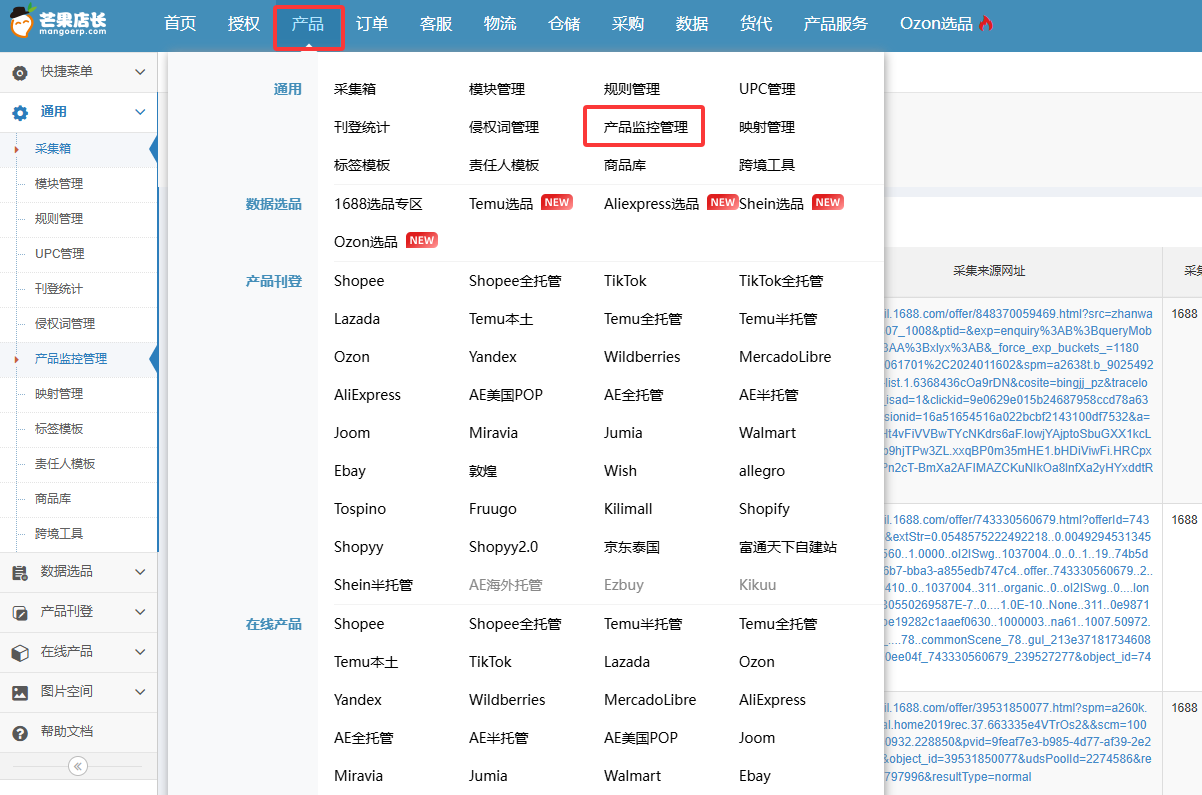1202x795 pixels.
Task: Open the 订单 top navigation tab
Action: click(x=372, y=24)
